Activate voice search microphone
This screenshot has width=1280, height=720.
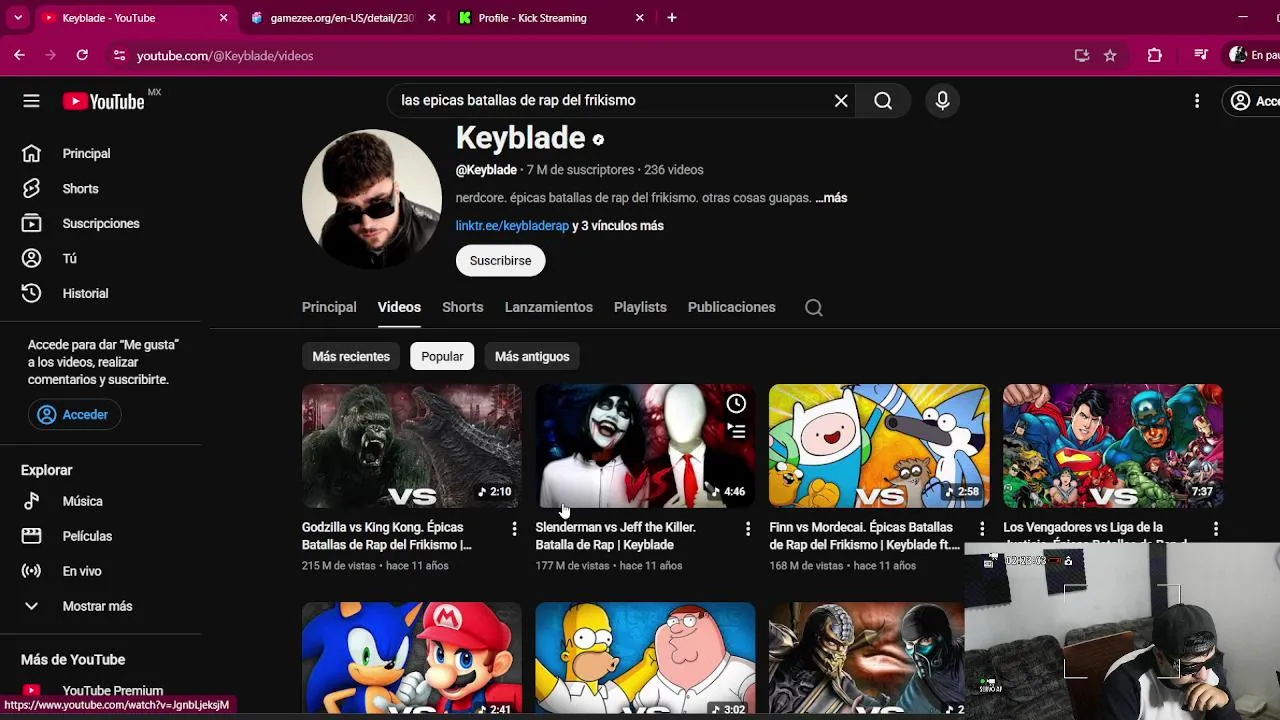(x=942, y=100)
